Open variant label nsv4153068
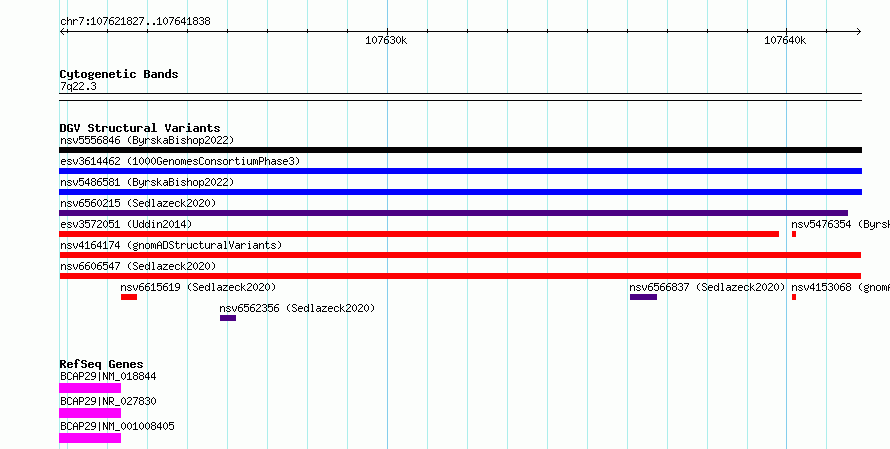The image size is (890, 449). [x=841, y=287]
